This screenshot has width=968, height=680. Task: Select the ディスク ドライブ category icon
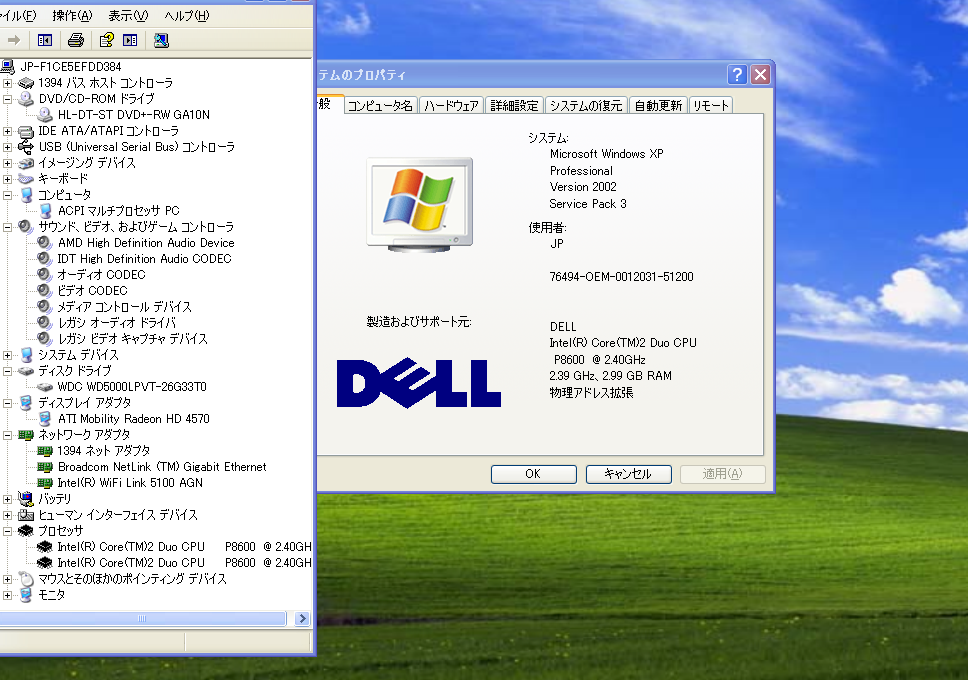(25, 371)
